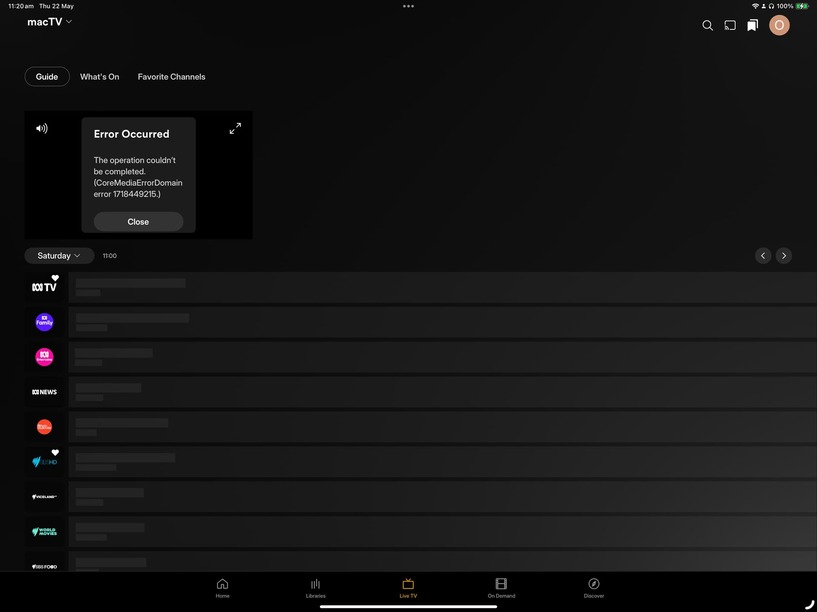Image resolution: width=817 pixels, height=612 pixels.
Task: Click the Error Occurred heading text
Action: coord(131,134)
